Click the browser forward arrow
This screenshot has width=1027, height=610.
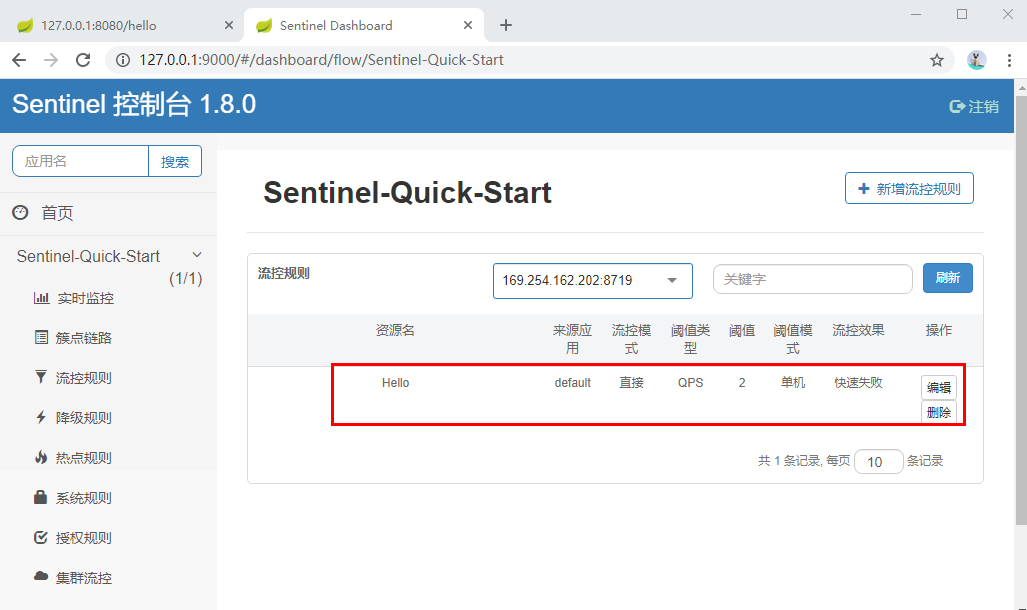(x=50, y=60)
